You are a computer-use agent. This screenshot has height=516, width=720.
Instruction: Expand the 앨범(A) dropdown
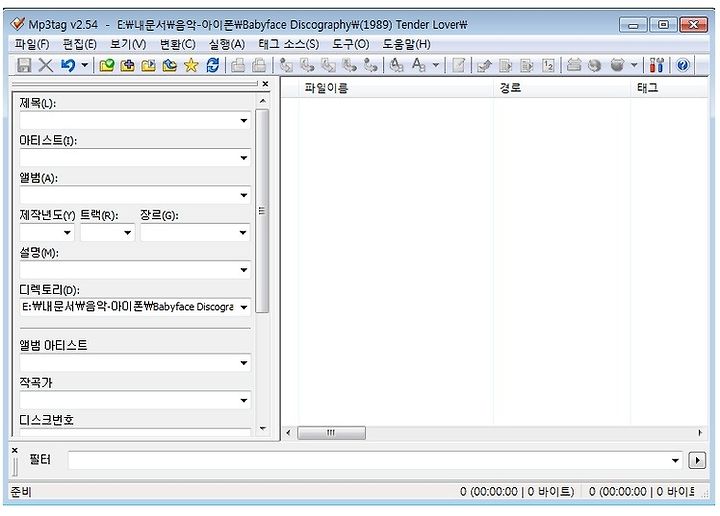click(244, 196)
